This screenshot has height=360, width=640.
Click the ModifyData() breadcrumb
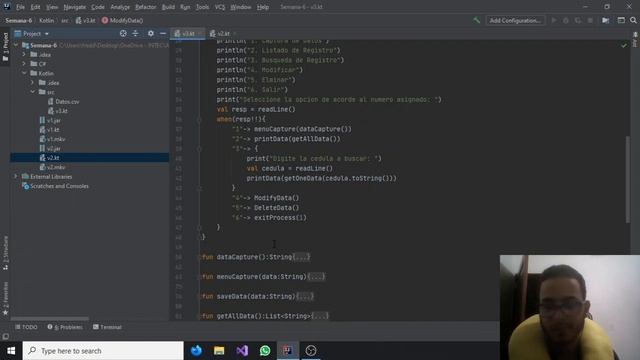[x=122, y=20]
